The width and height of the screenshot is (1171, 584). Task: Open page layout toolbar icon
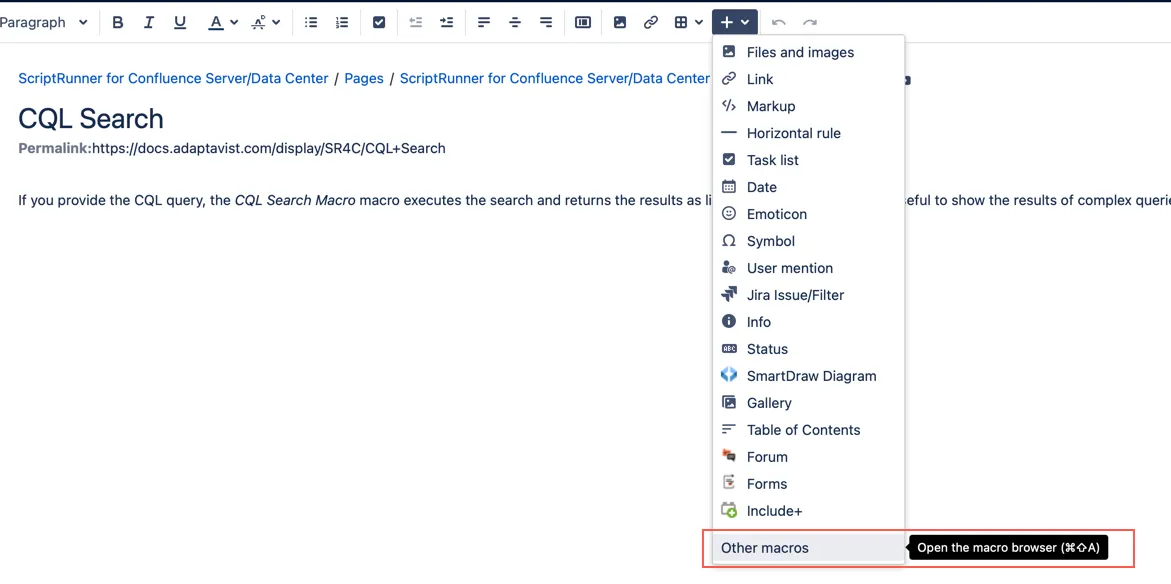tap(583, 22)
